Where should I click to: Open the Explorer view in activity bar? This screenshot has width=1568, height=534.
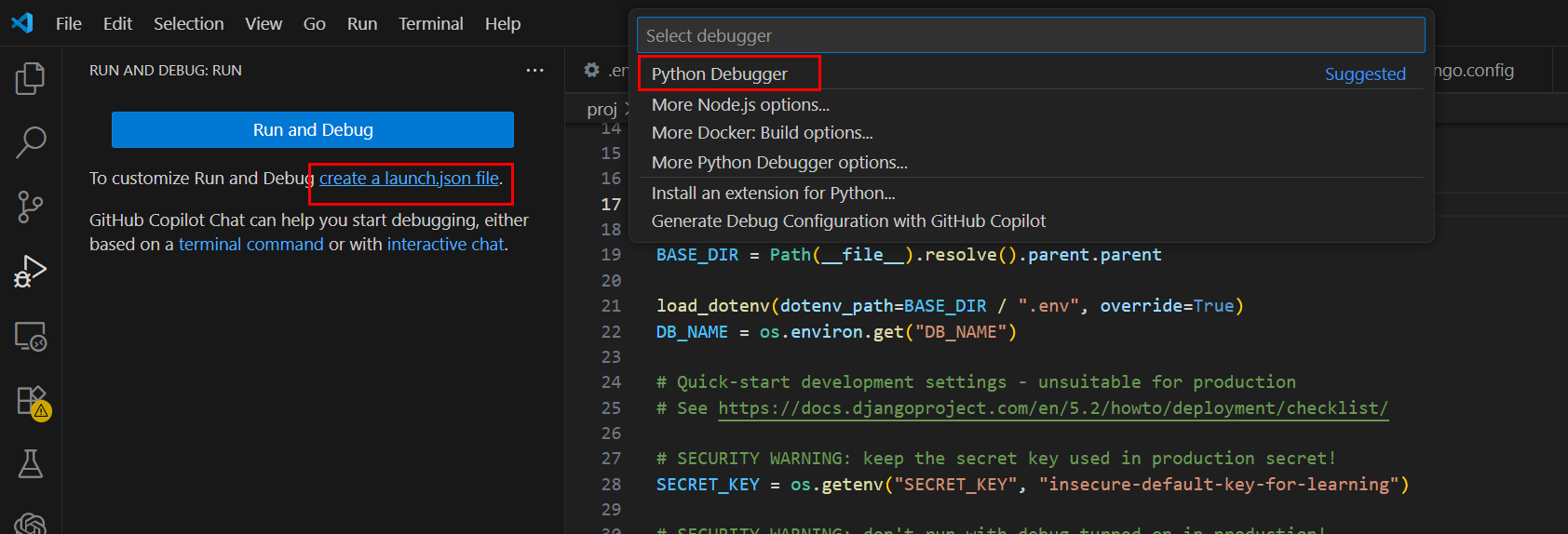click(x=31, y=78)
